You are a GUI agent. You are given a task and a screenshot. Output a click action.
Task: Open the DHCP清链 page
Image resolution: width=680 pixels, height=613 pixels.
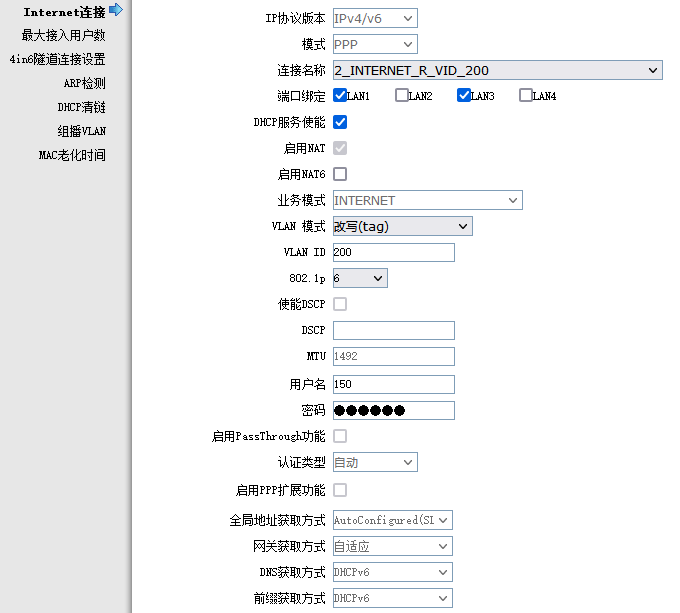tap(81, 108)
